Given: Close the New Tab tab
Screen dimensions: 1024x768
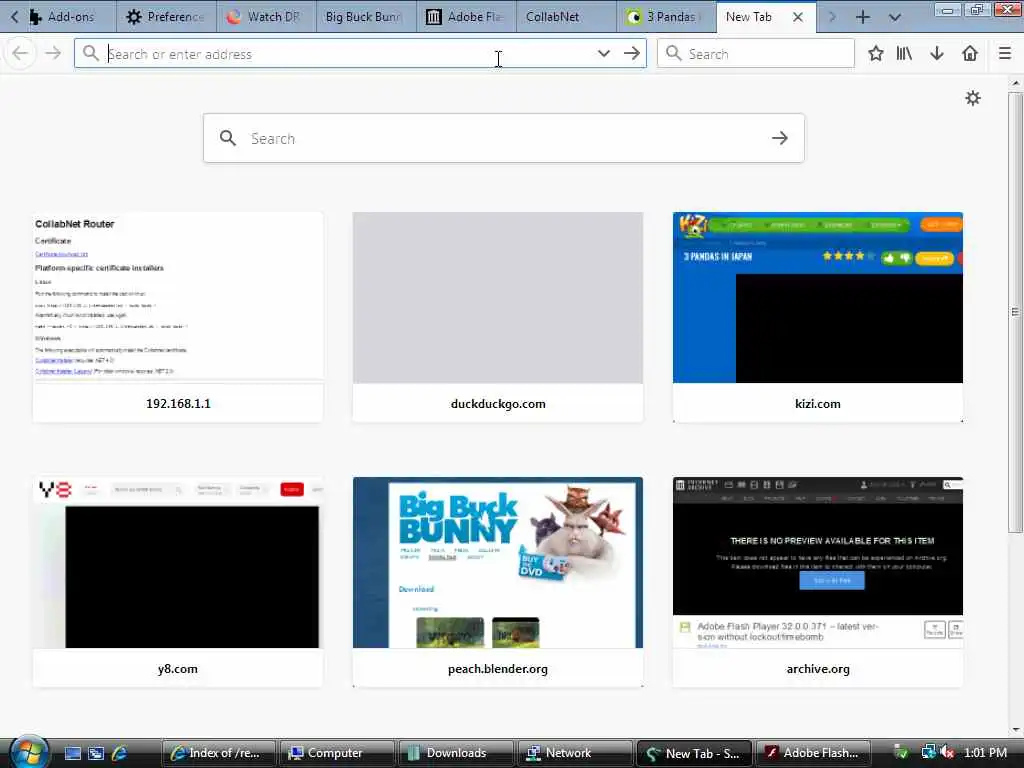Looking at the screenshot, I should (x=798, y=17).
